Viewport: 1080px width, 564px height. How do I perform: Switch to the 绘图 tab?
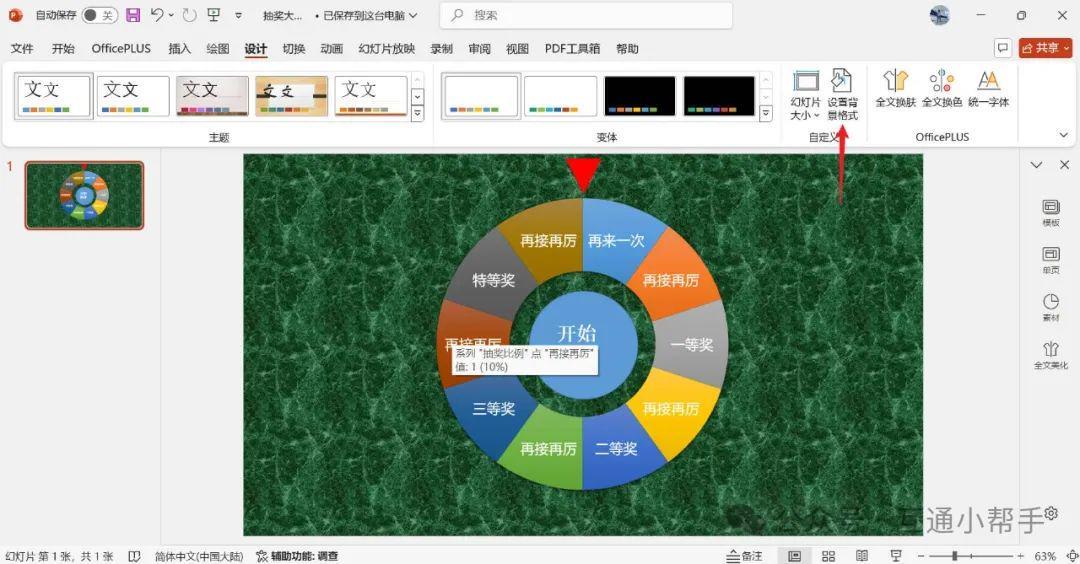coord(218,48)
